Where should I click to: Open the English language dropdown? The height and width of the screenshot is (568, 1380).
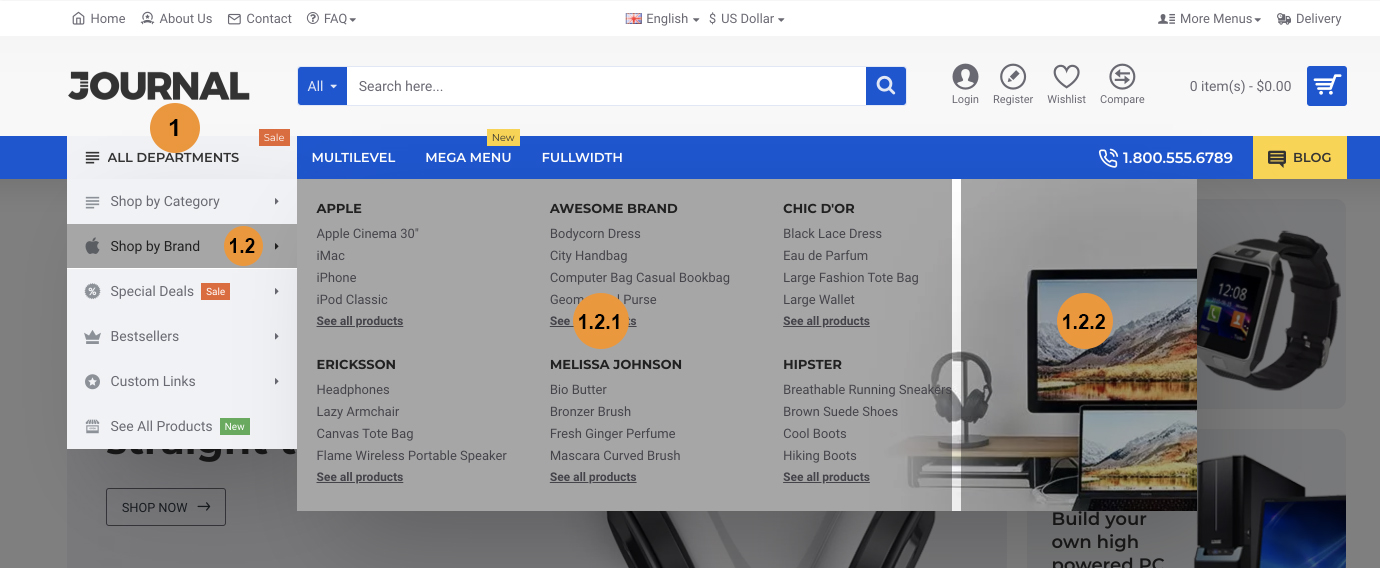(662, 18)
